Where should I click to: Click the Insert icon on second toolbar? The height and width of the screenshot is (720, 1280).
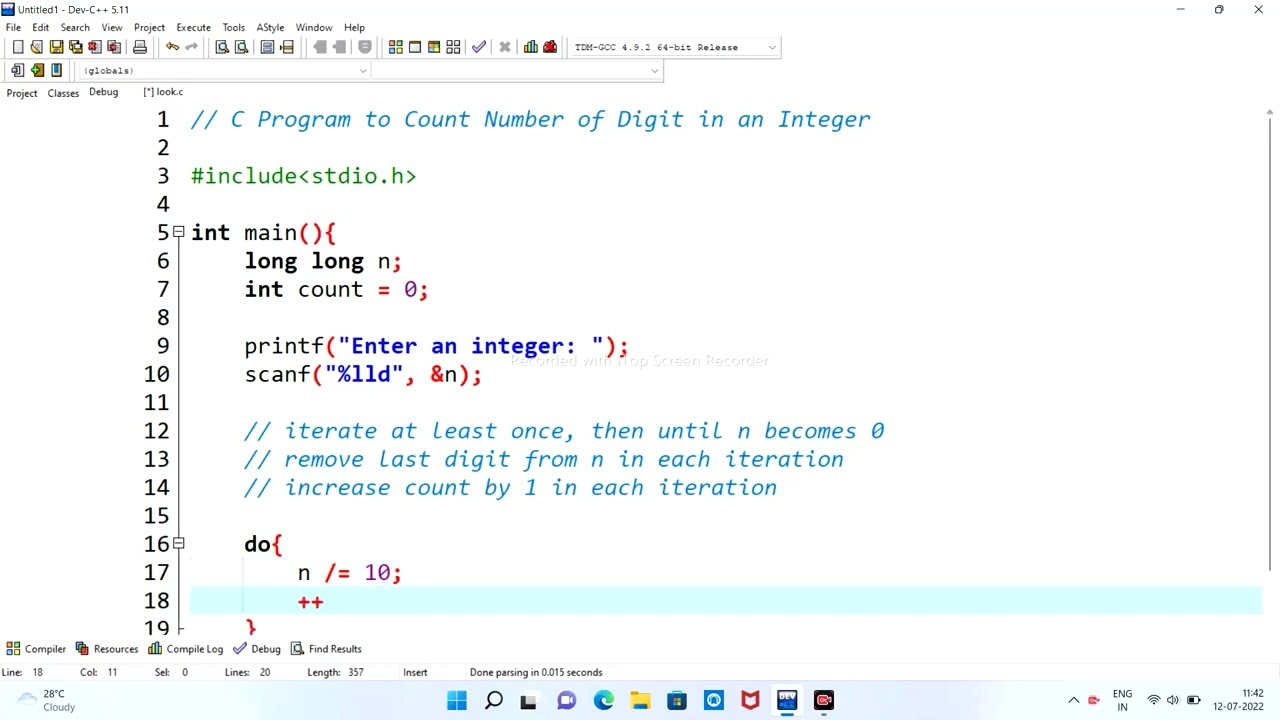tap(17, 70)
